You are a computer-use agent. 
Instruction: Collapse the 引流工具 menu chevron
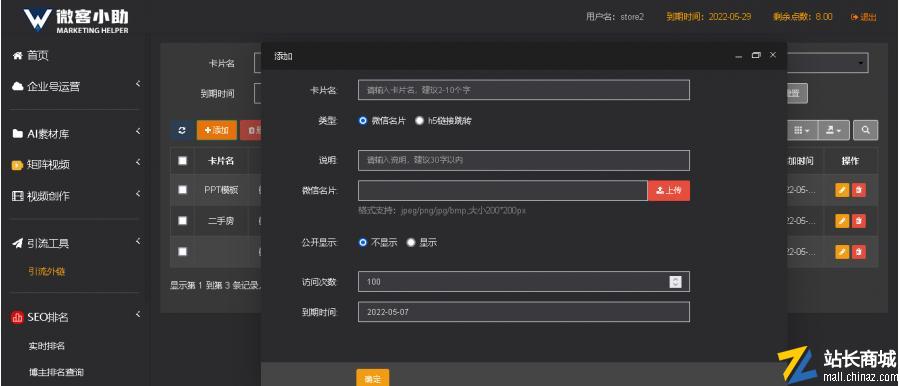pyautogui.click(x=138, y=241)
